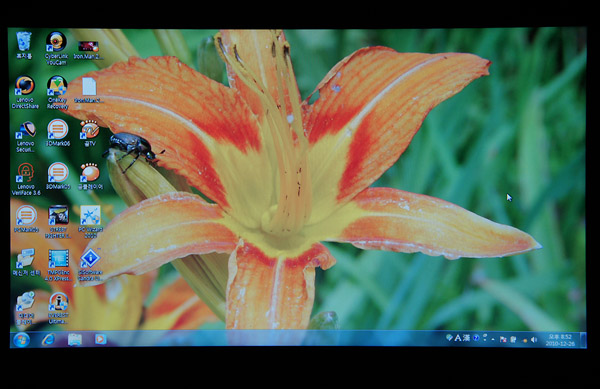
Task: Toggle the IME input mode 'A' indicator
Action: click(x=458, y=338)
